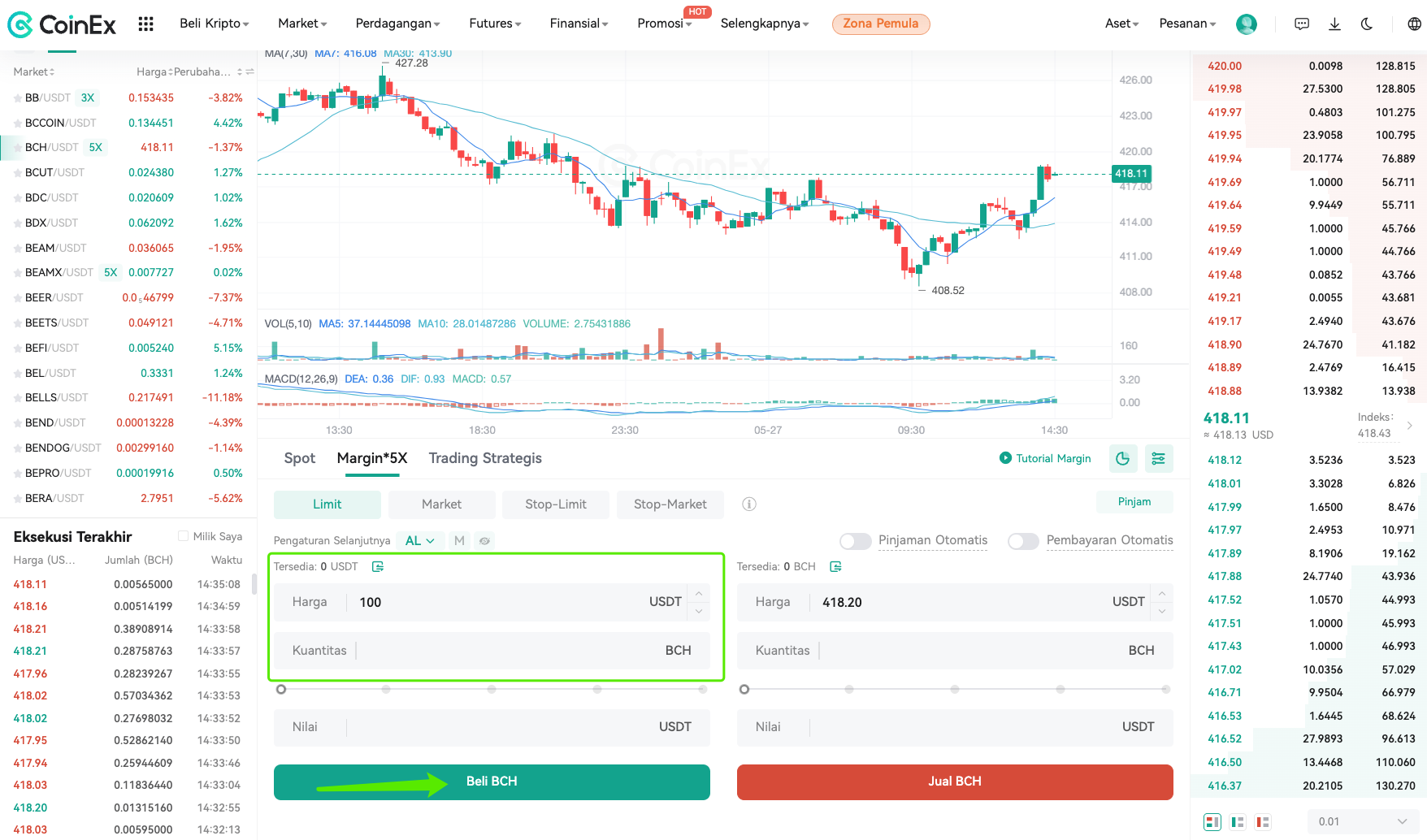Check the Milik Saya checkbox
This screenshot has width=1427, height=840.
coord(183,536)
